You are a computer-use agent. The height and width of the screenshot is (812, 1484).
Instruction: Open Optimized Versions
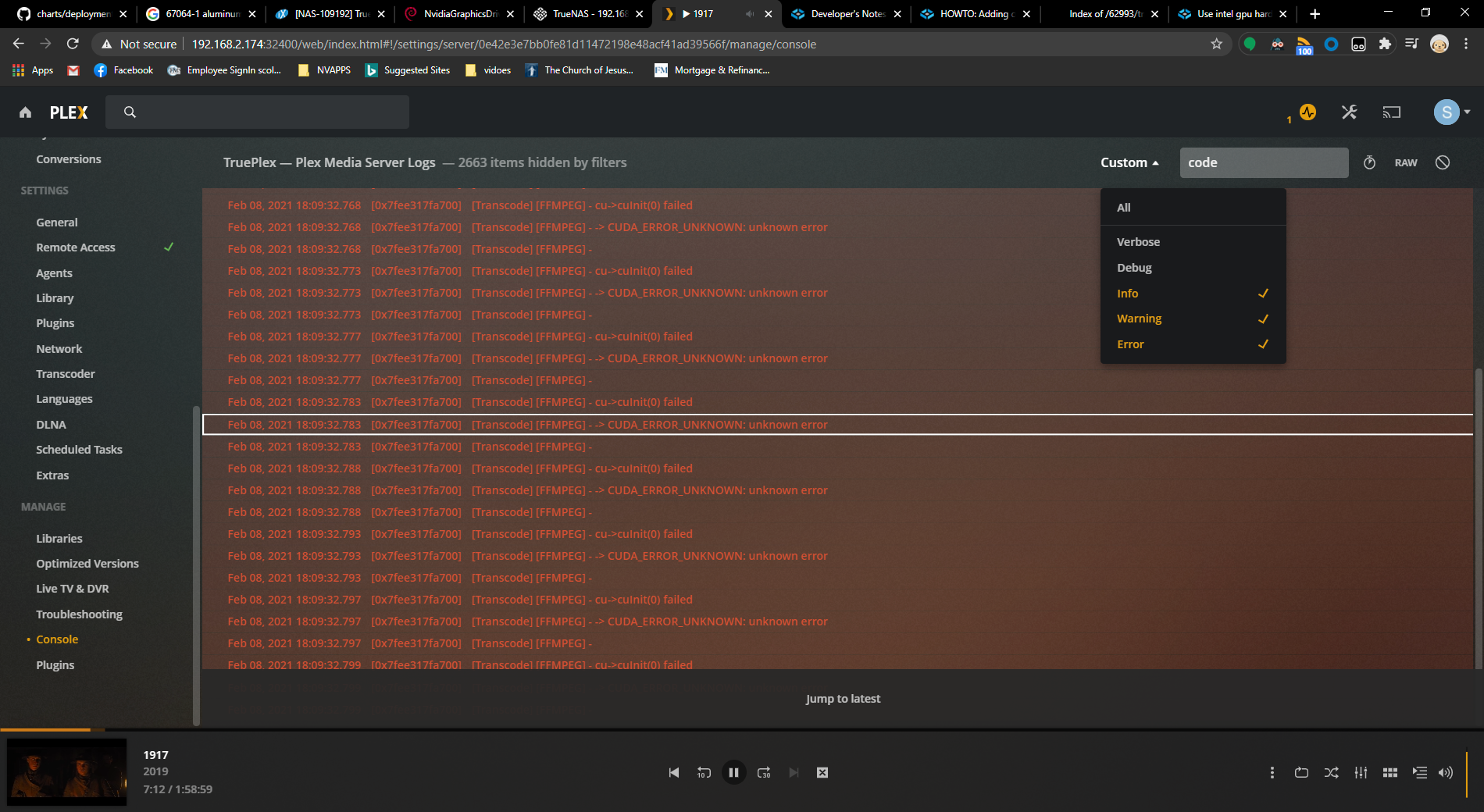click(x=87, y=564)
